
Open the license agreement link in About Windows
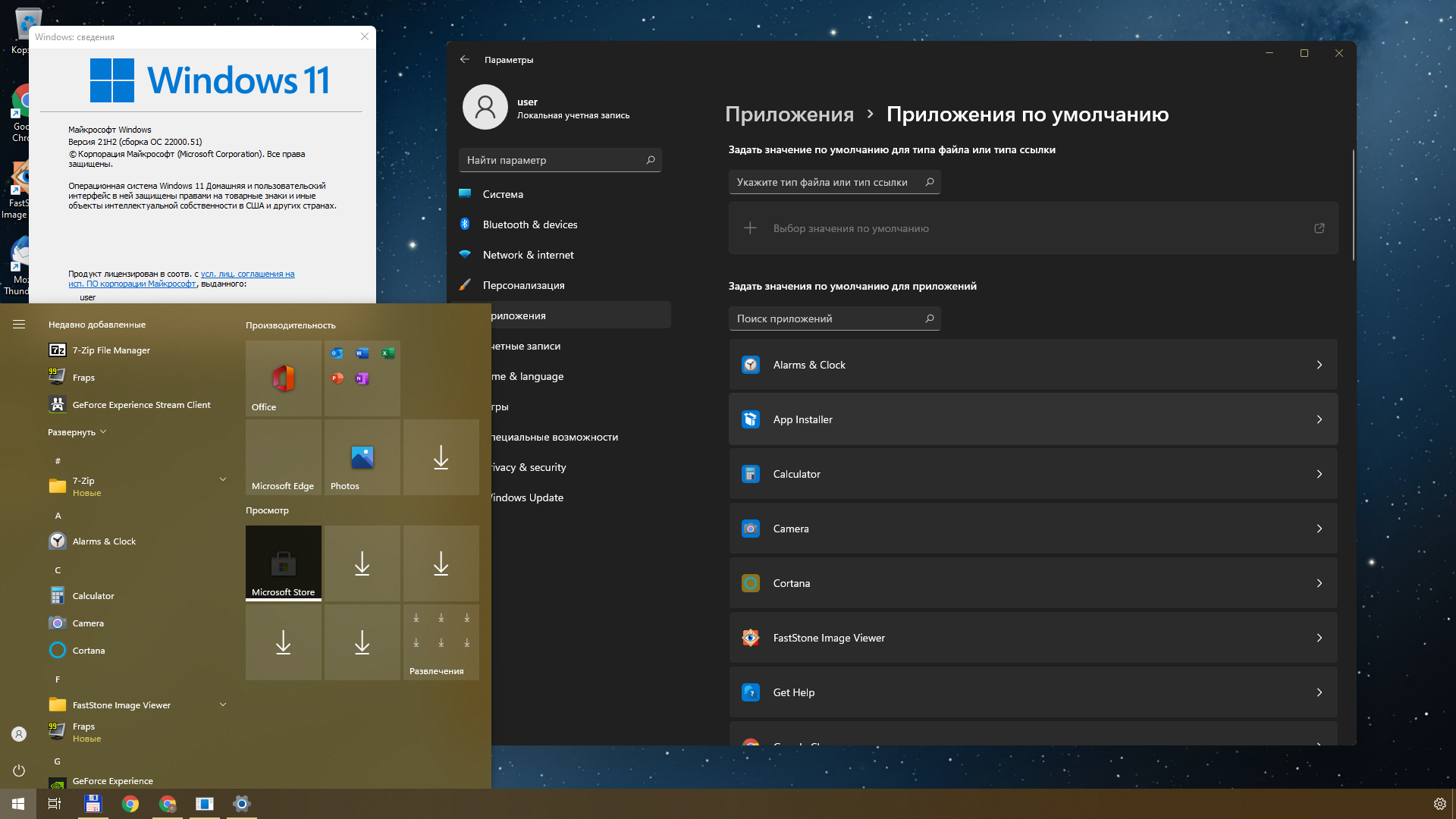pyautogui.click(x=247, y=274)
